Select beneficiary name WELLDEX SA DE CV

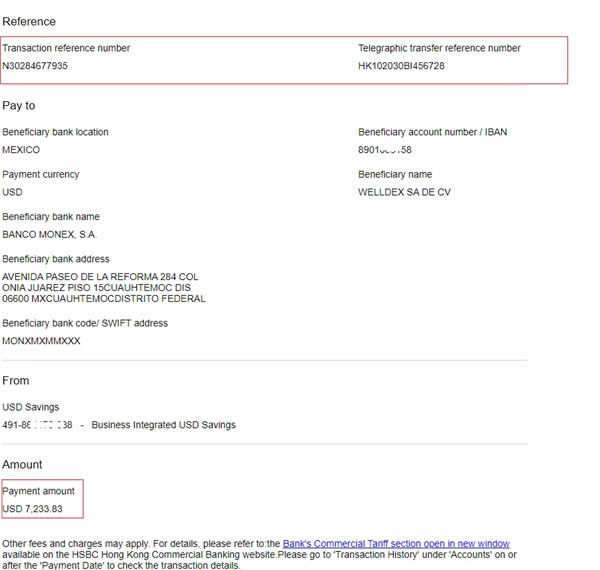404,192
